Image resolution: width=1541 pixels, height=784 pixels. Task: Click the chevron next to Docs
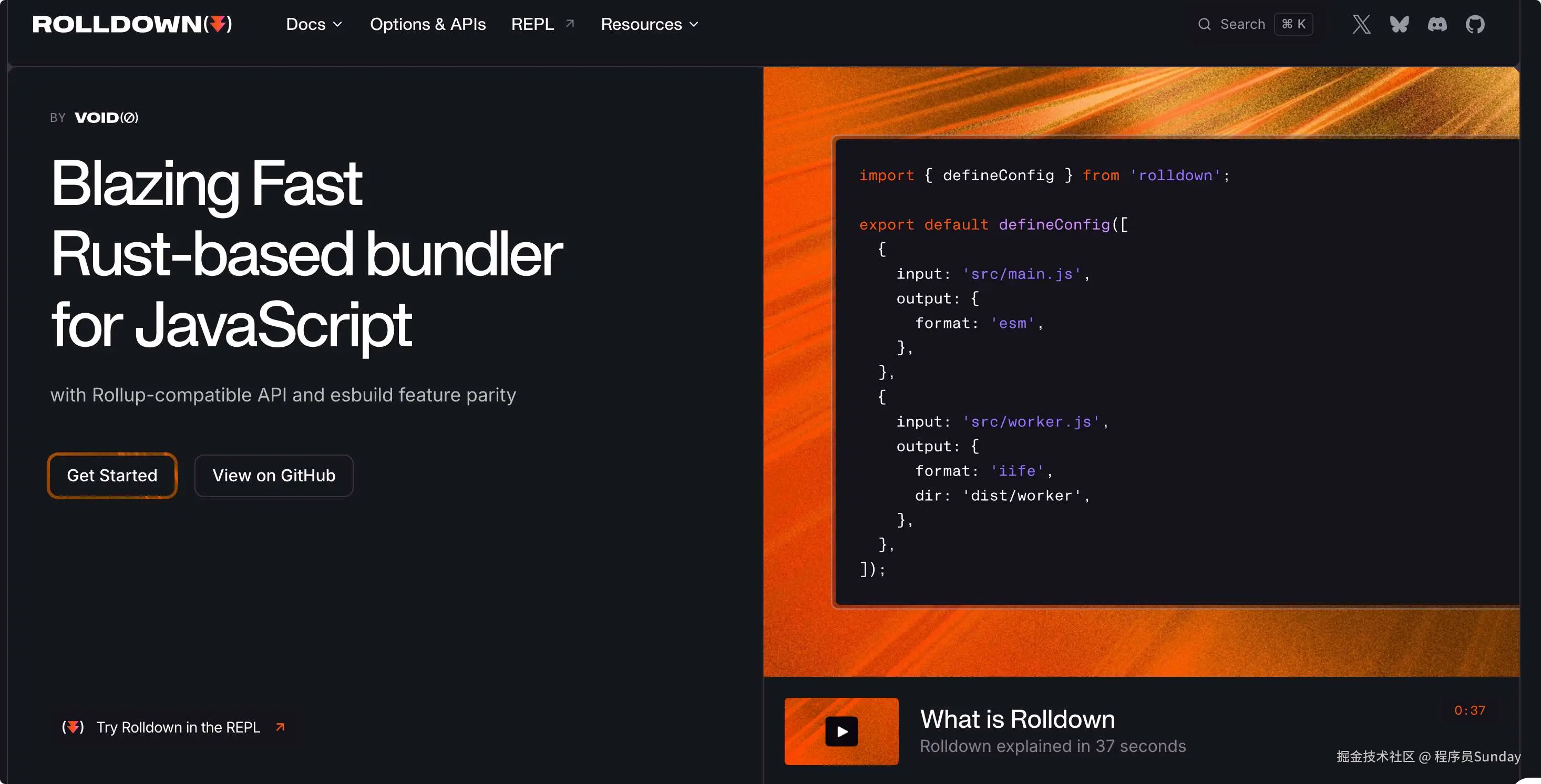click(x=337, y=25)
